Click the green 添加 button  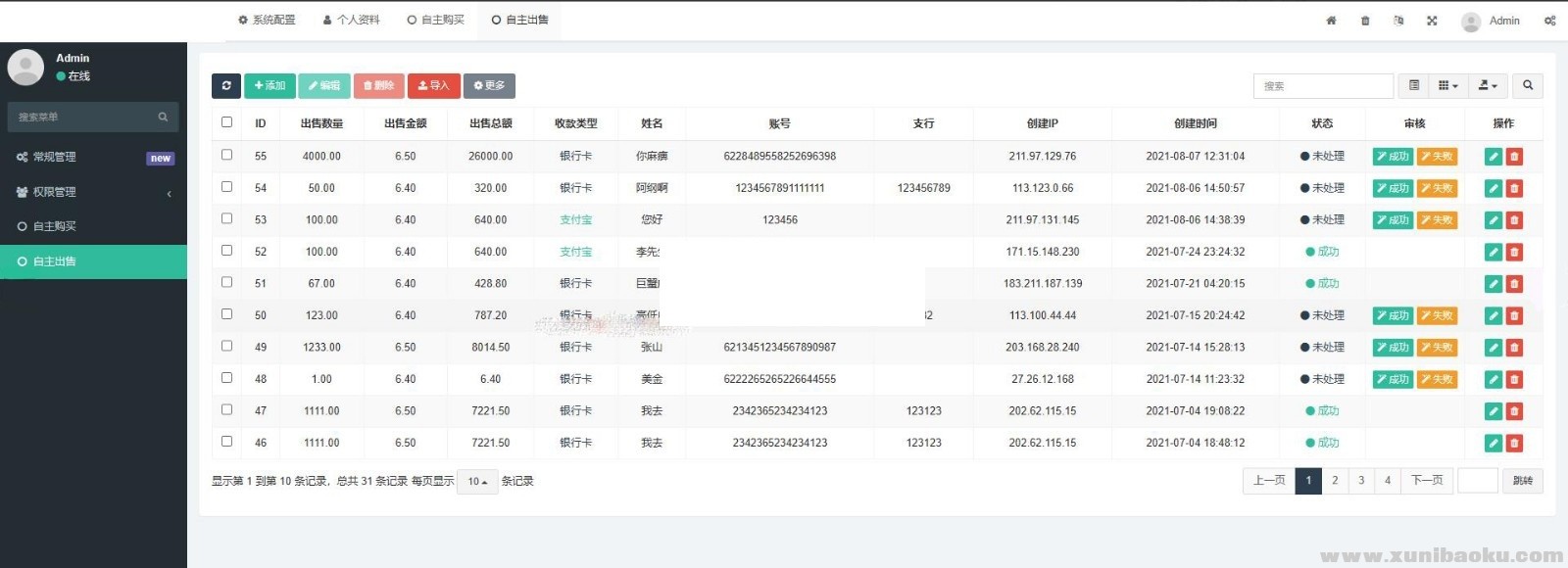click(x=269, y=86)
